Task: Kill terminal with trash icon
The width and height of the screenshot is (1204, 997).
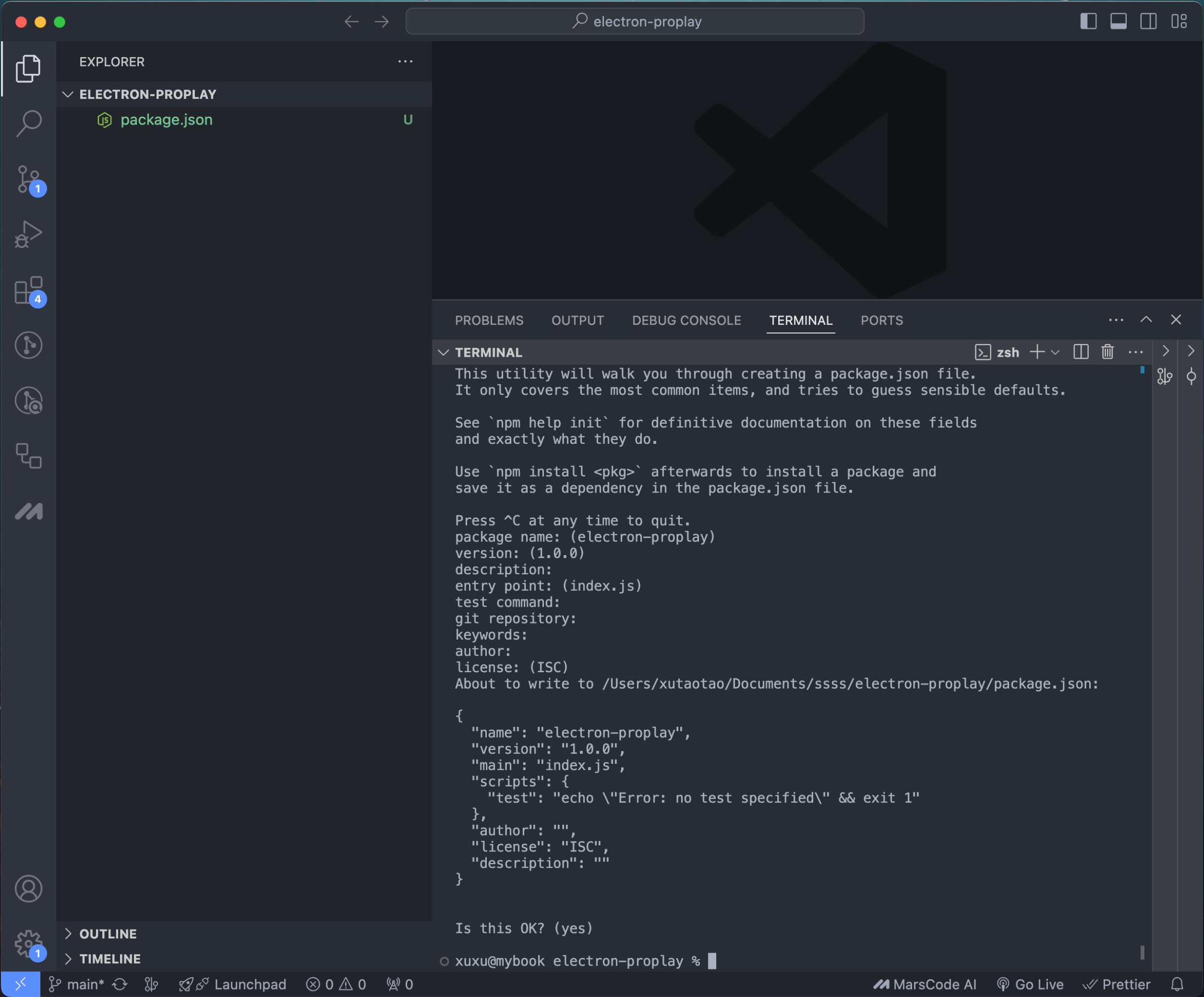Action: (x=1108, y=352)
